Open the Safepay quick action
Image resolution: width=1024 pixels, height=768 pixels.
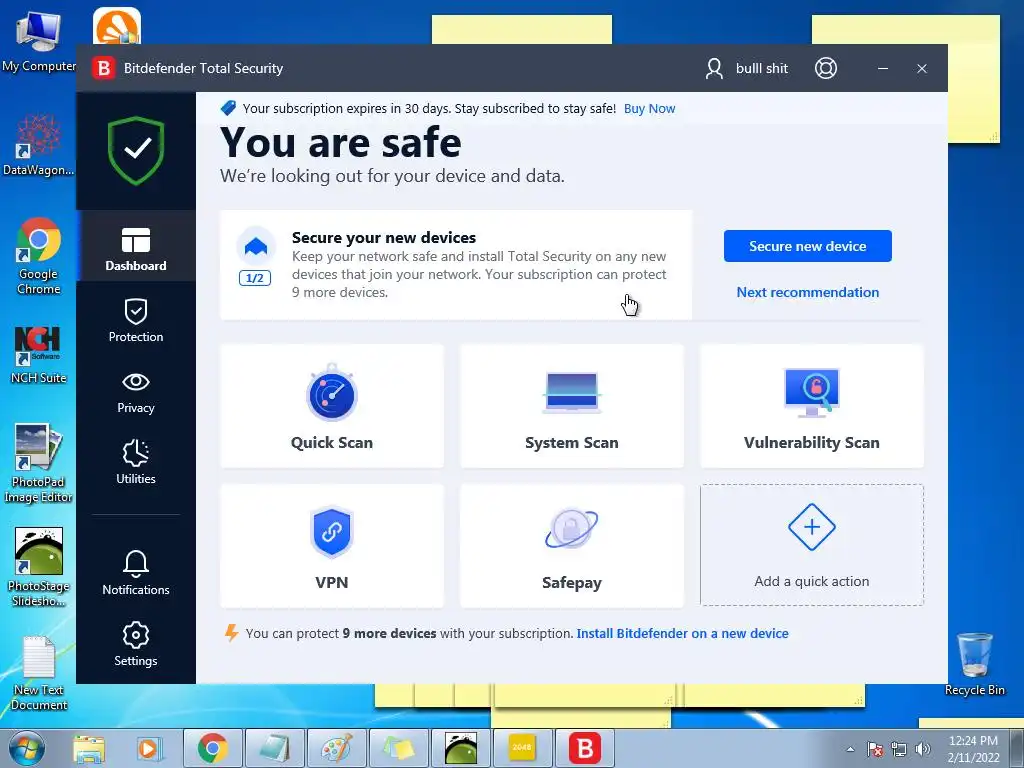[x=571, y=546]
